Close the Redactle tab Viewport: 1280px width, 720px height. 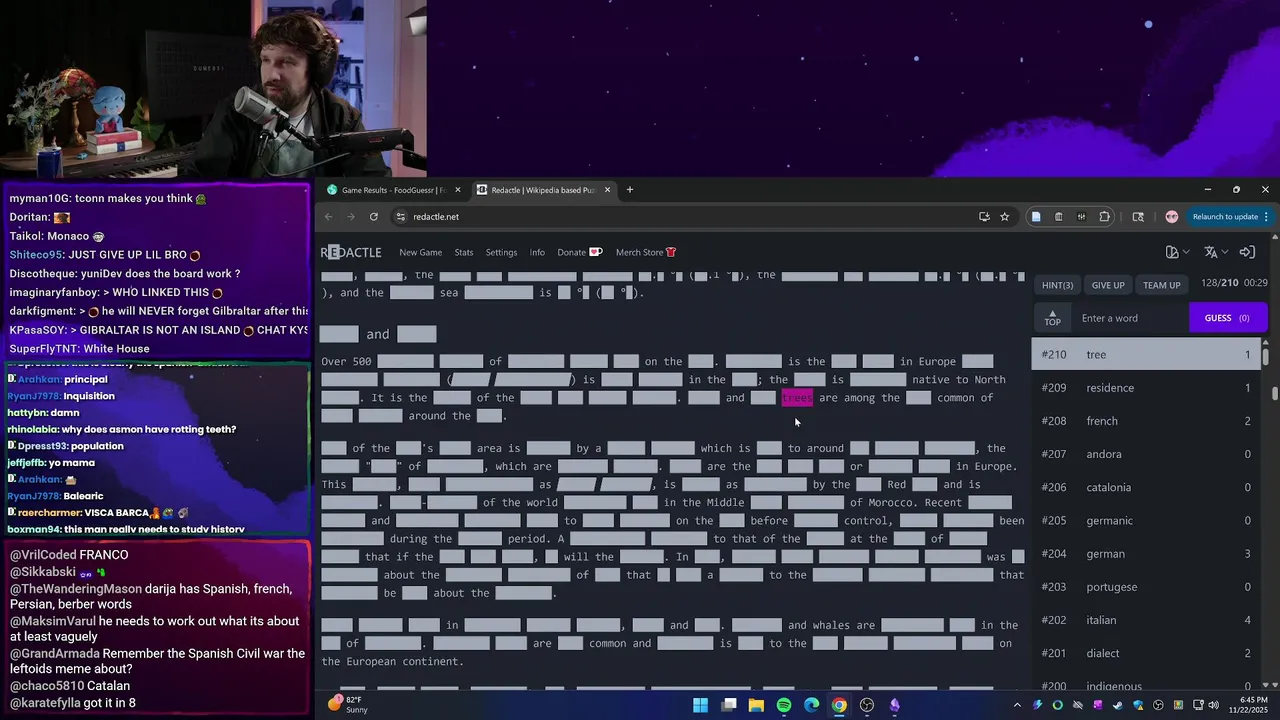(x=607, y=190)
